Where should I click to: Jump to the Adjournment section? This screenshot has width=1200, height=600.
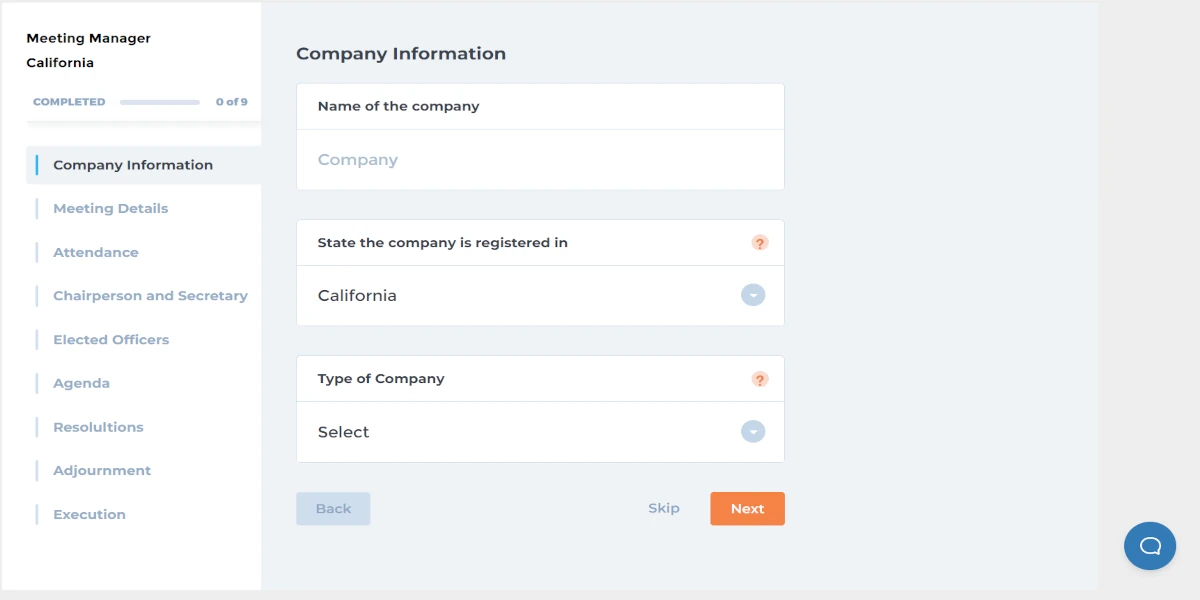[102, 471]
